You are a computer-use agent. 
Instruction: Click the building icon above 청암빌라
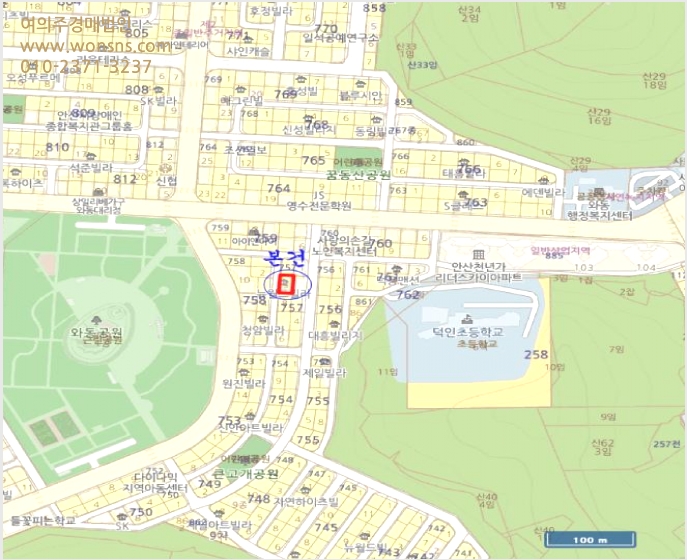click(262, 318)
